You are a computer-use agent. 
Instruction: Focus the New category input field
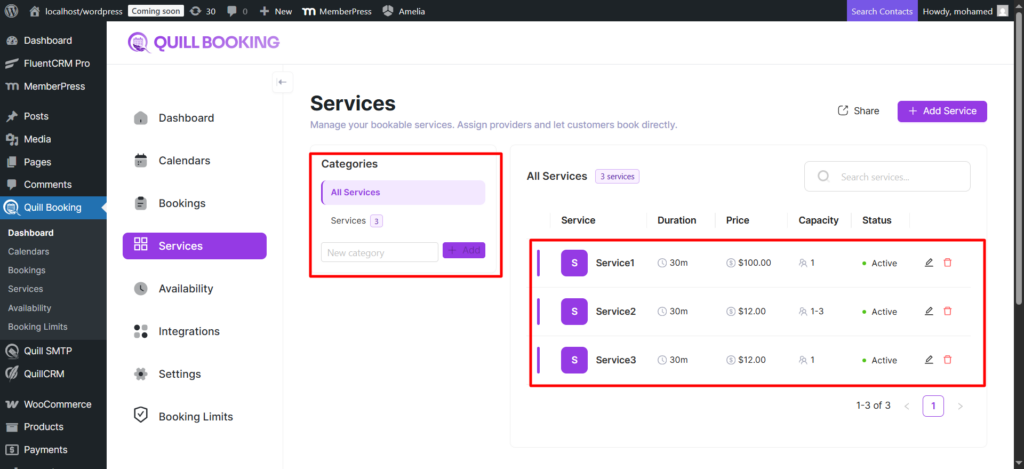(x=379, y=252)
